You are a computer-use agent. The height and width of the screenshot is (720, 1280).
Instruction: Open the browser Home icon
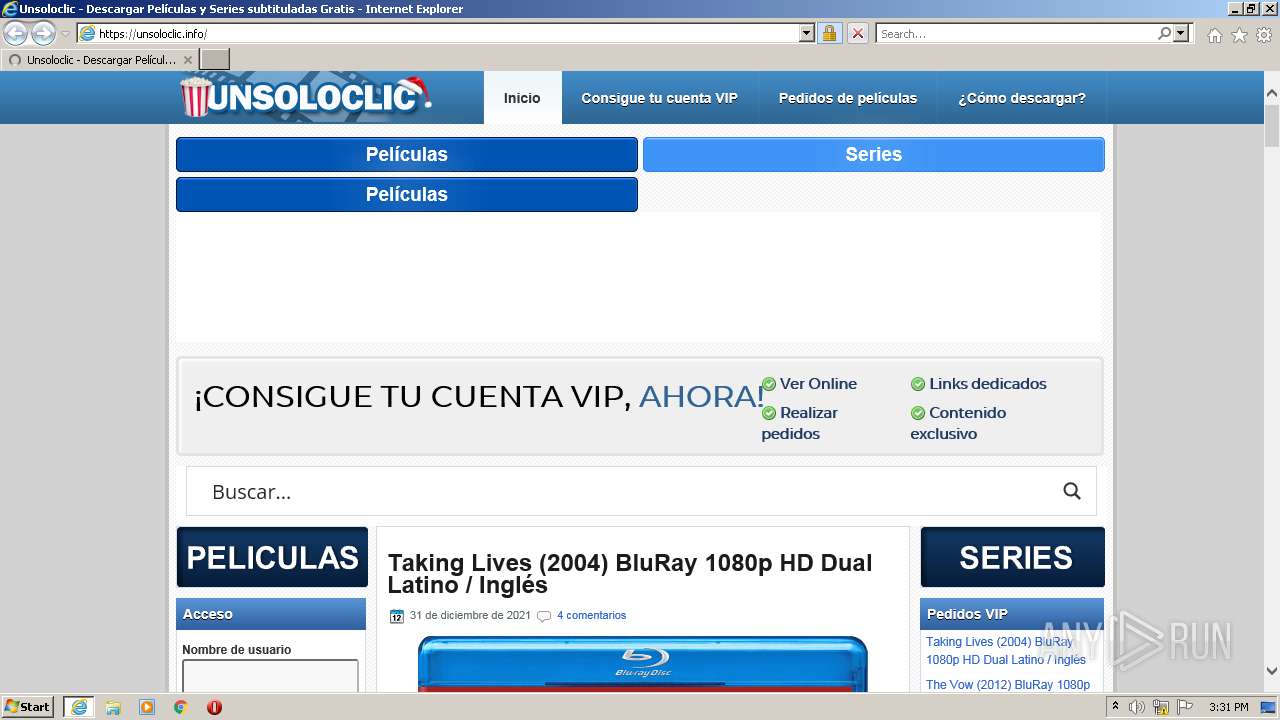click(1214, 35)
